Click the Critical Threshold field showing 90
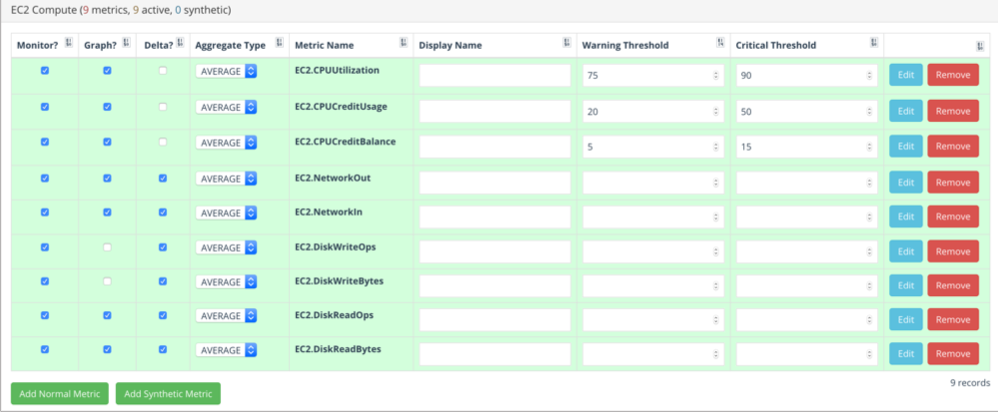 (x=806, y=75)
